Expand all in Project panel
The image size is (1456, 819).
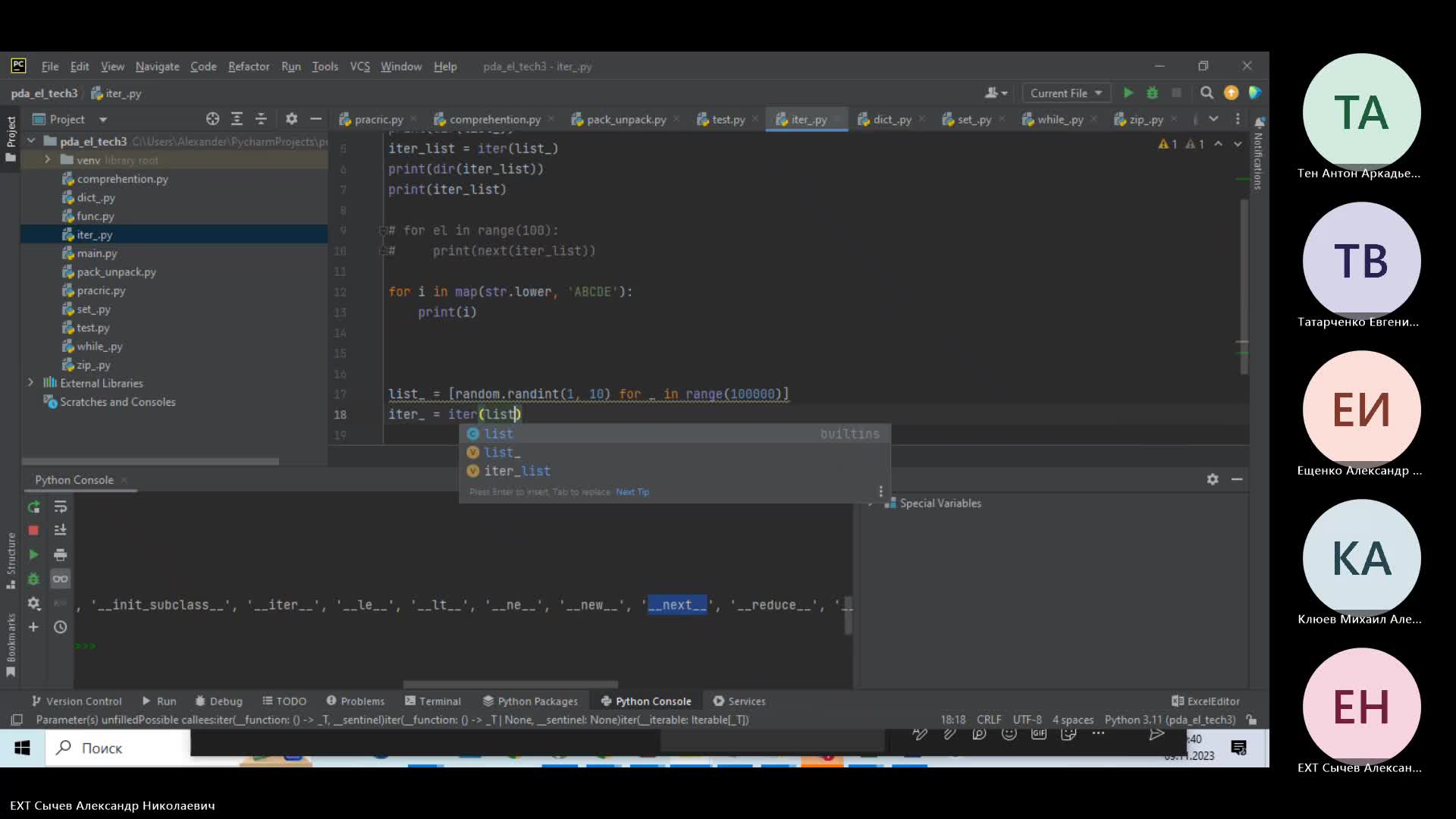237,119
